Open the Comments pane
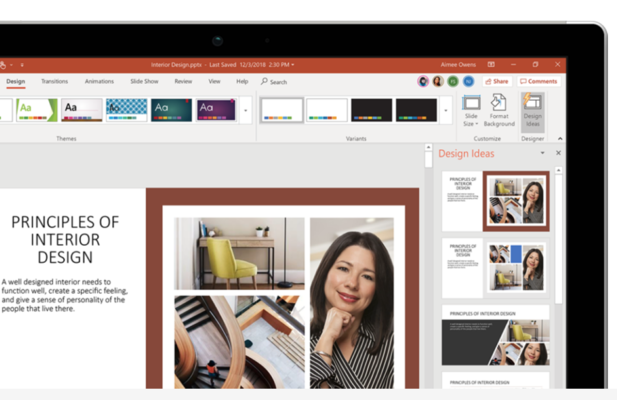Viewport: 617px width, 400px height. [x=539, y=81]
